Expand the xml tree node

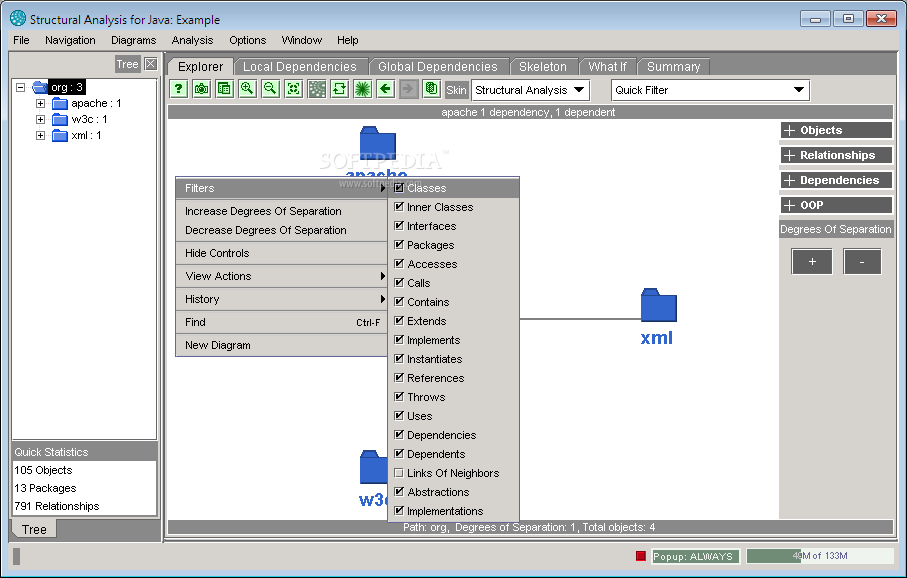tap(40, 135)
